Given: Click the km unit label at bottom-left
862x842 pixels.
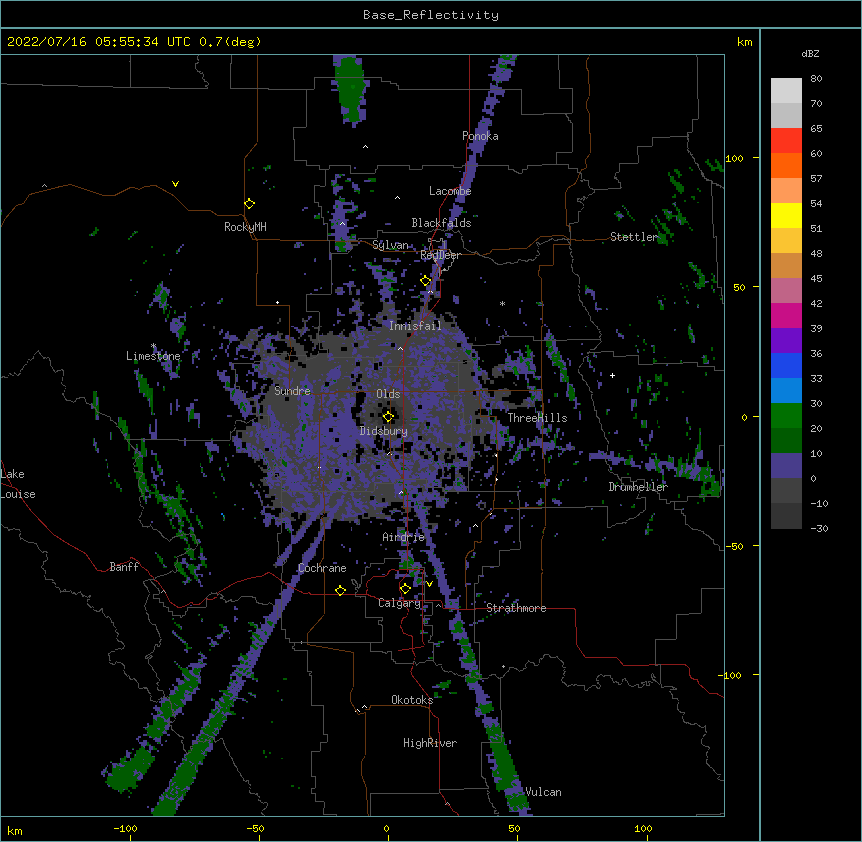Looking at the screenshot, I should point(15,830).
